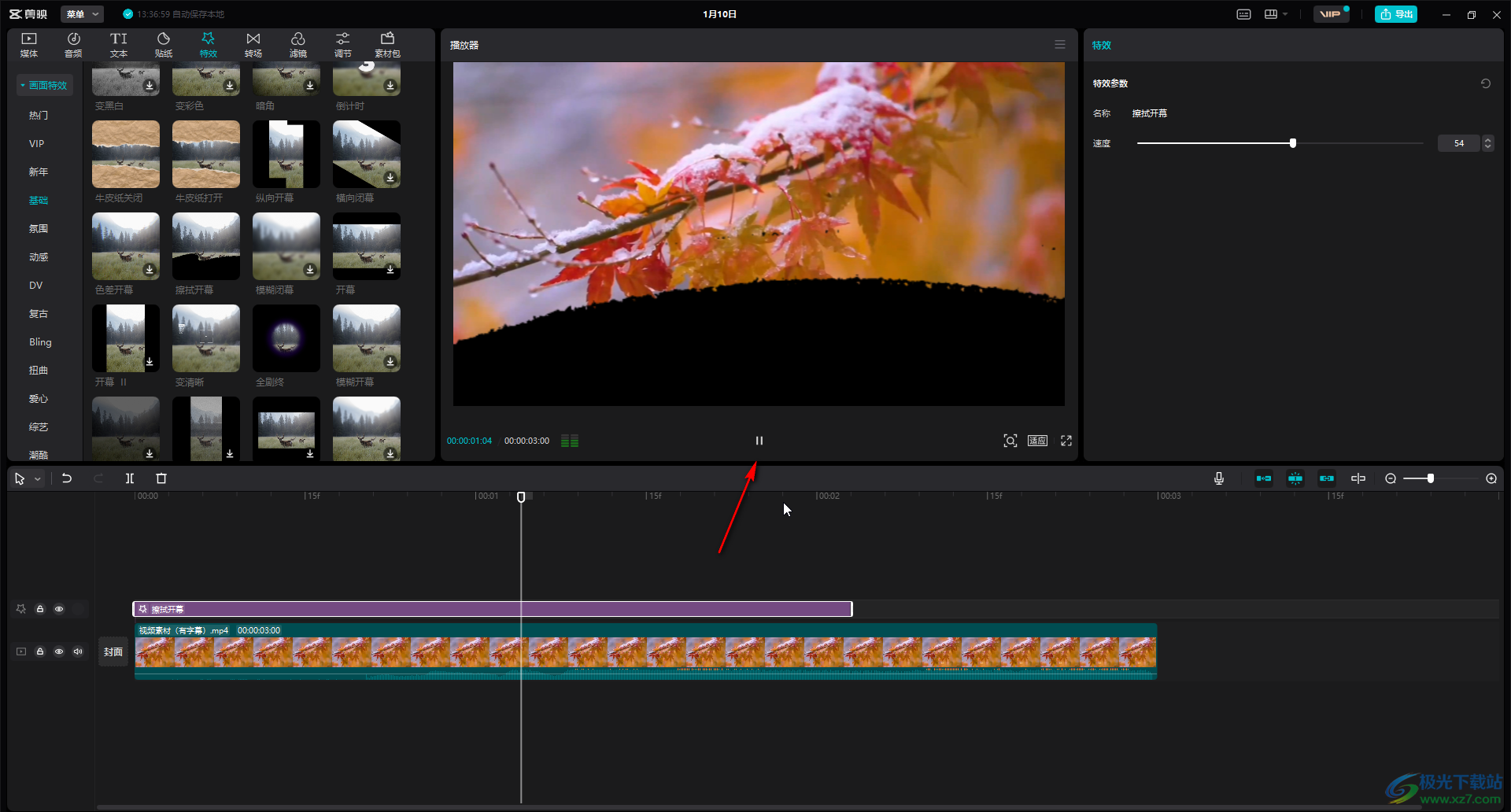
Task: Open the 转场 transitions tab
Action: tap(253, 45)
